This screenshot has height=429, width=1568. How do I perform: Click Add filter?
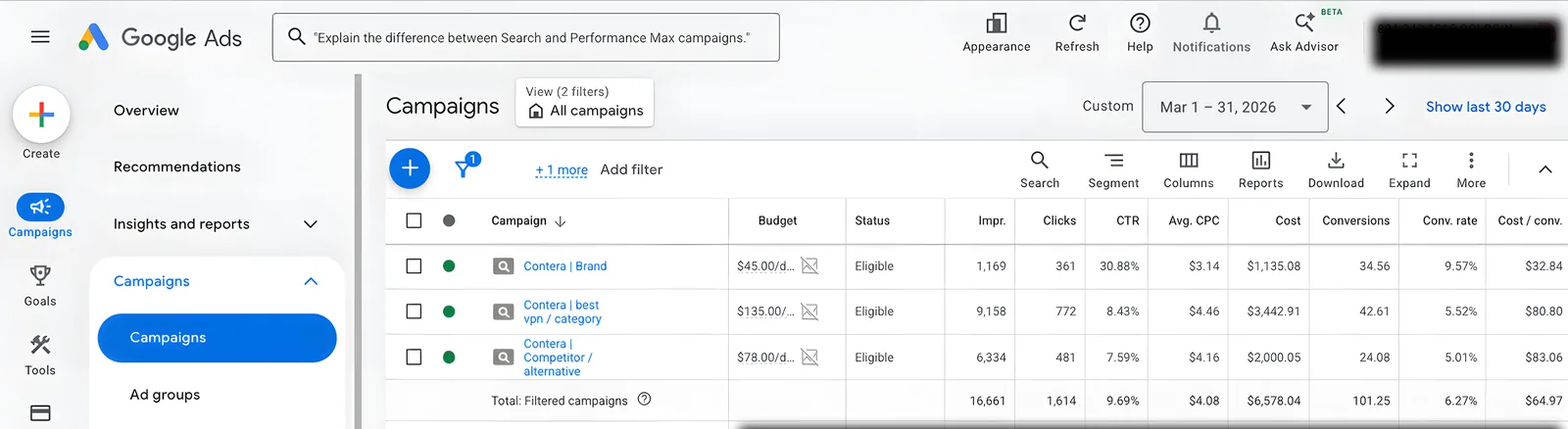[x=631, y=169]
